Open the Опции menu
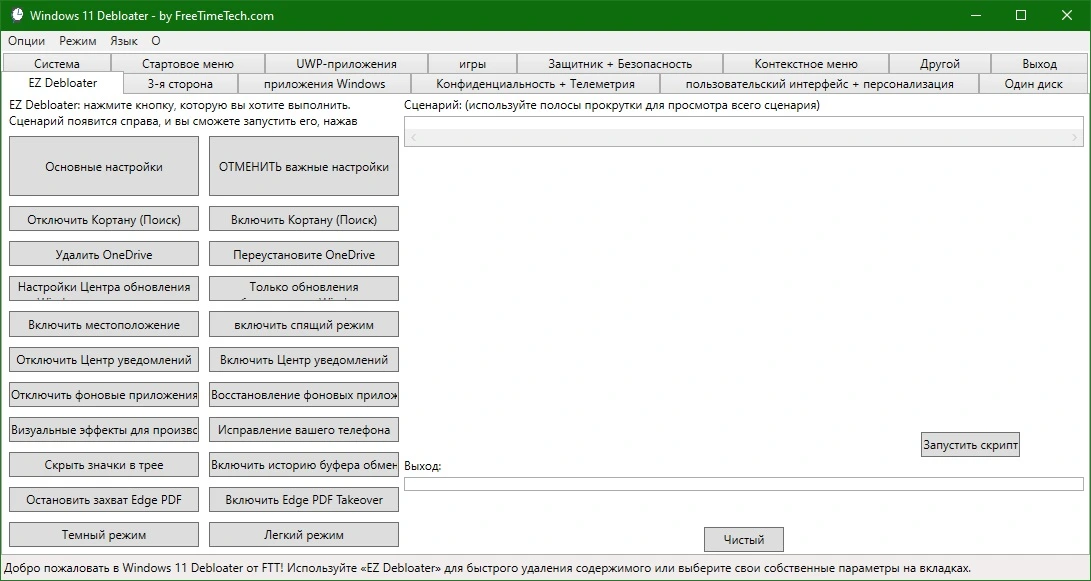 coord(26,41)
